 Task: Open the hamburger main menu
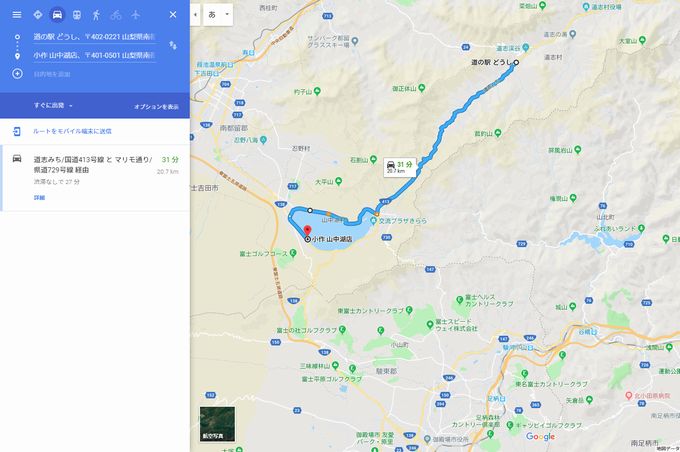click(17, 15)
